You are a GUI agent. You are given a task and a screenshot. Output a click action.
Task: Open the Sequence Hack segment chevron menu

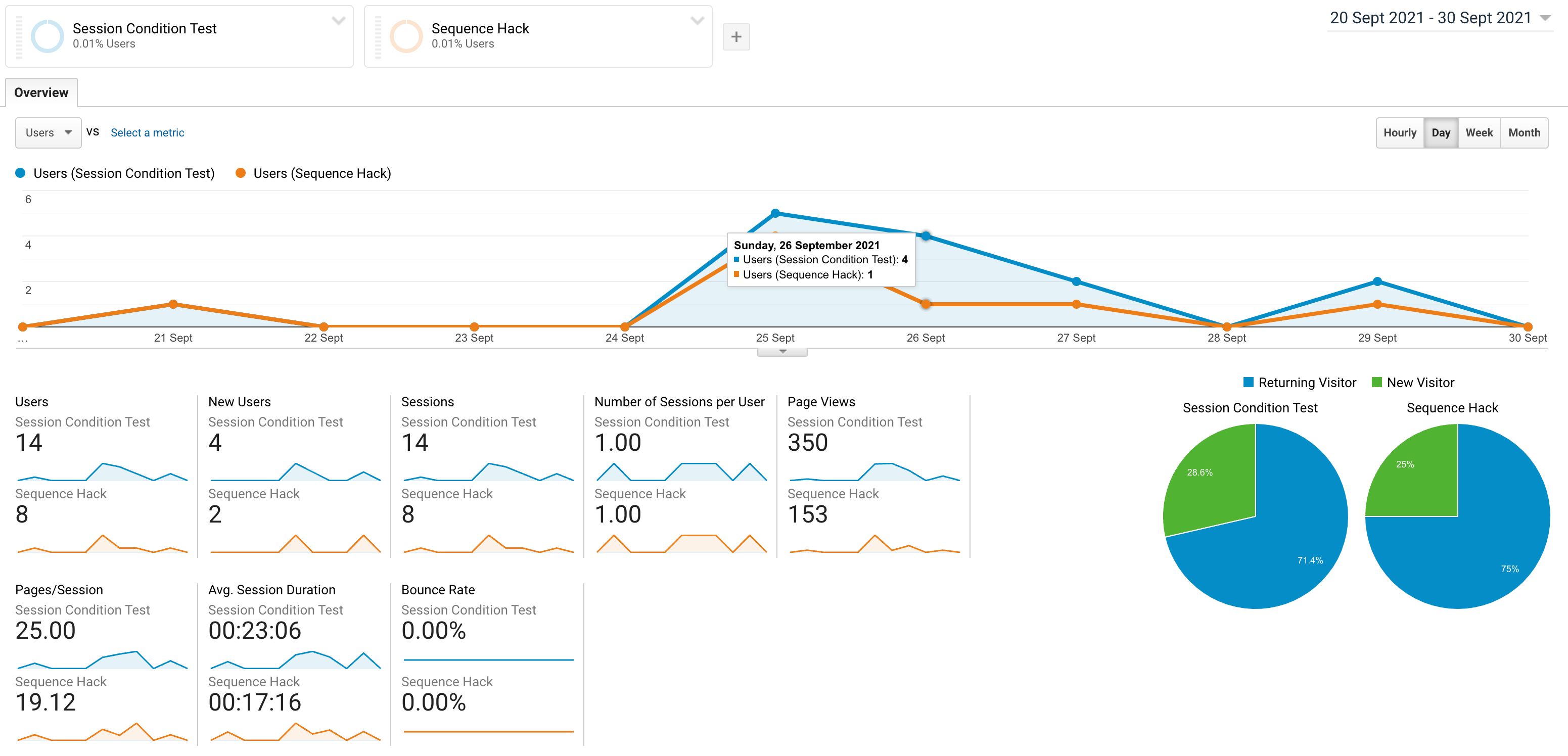click(697, 21)
